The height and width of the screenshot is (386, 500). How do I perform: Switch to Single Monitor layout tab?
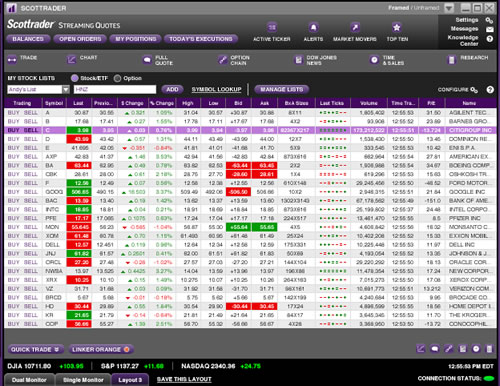pos(83,380)
